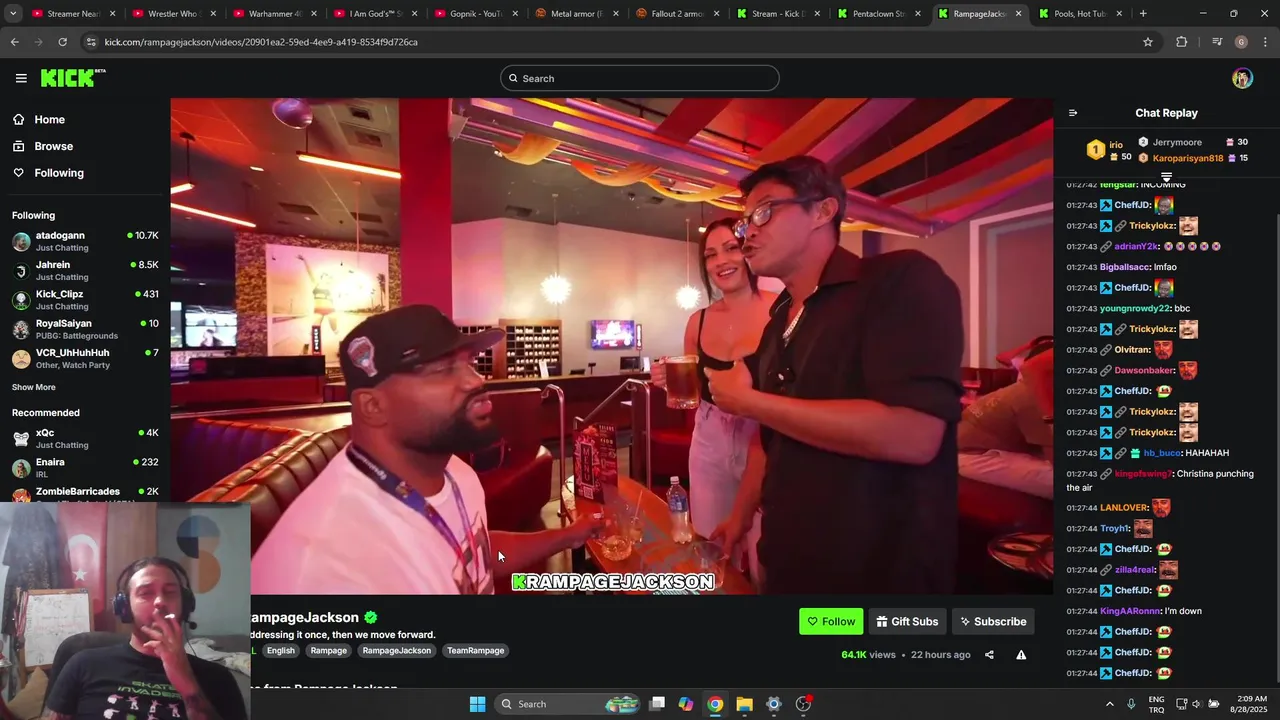Screen dimensions: 1280x720
Task: Share this video using the share icon
Action: tap(989, 655)
